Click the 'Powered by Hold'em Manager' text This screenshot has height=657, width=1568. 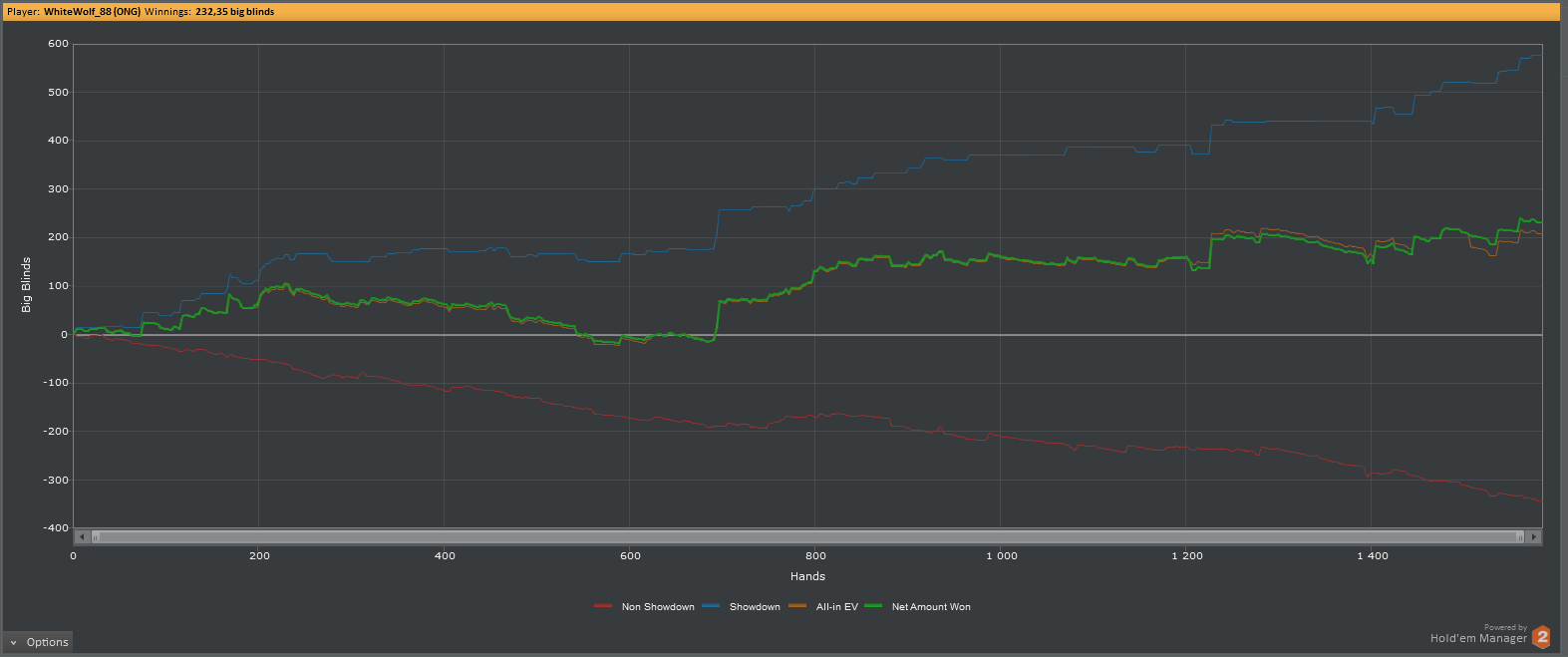[1477, 635]
